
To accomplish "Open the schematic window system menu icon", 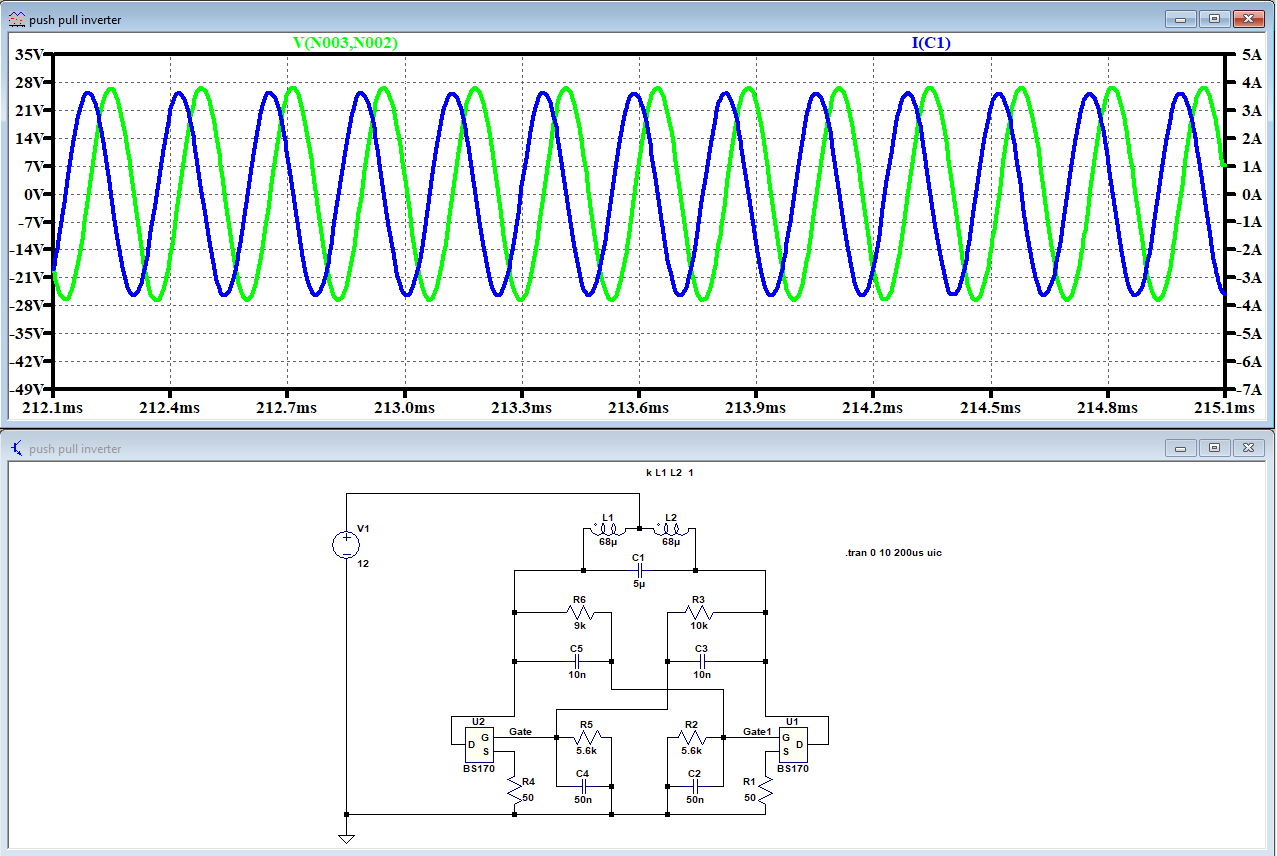I will click(16, 447).
